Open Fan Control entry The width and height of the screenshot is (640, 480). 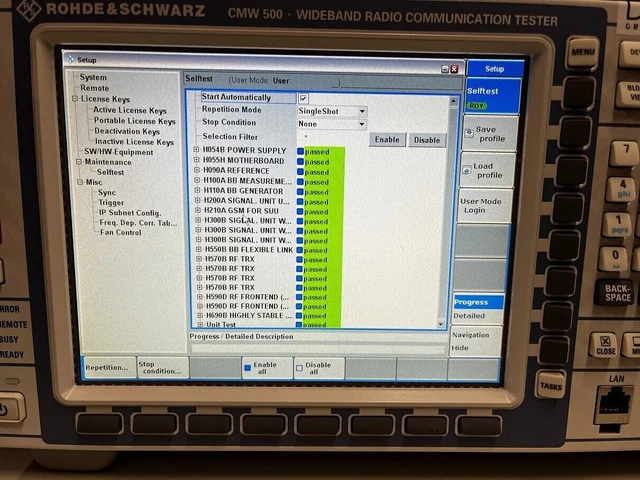pos(120,232)
